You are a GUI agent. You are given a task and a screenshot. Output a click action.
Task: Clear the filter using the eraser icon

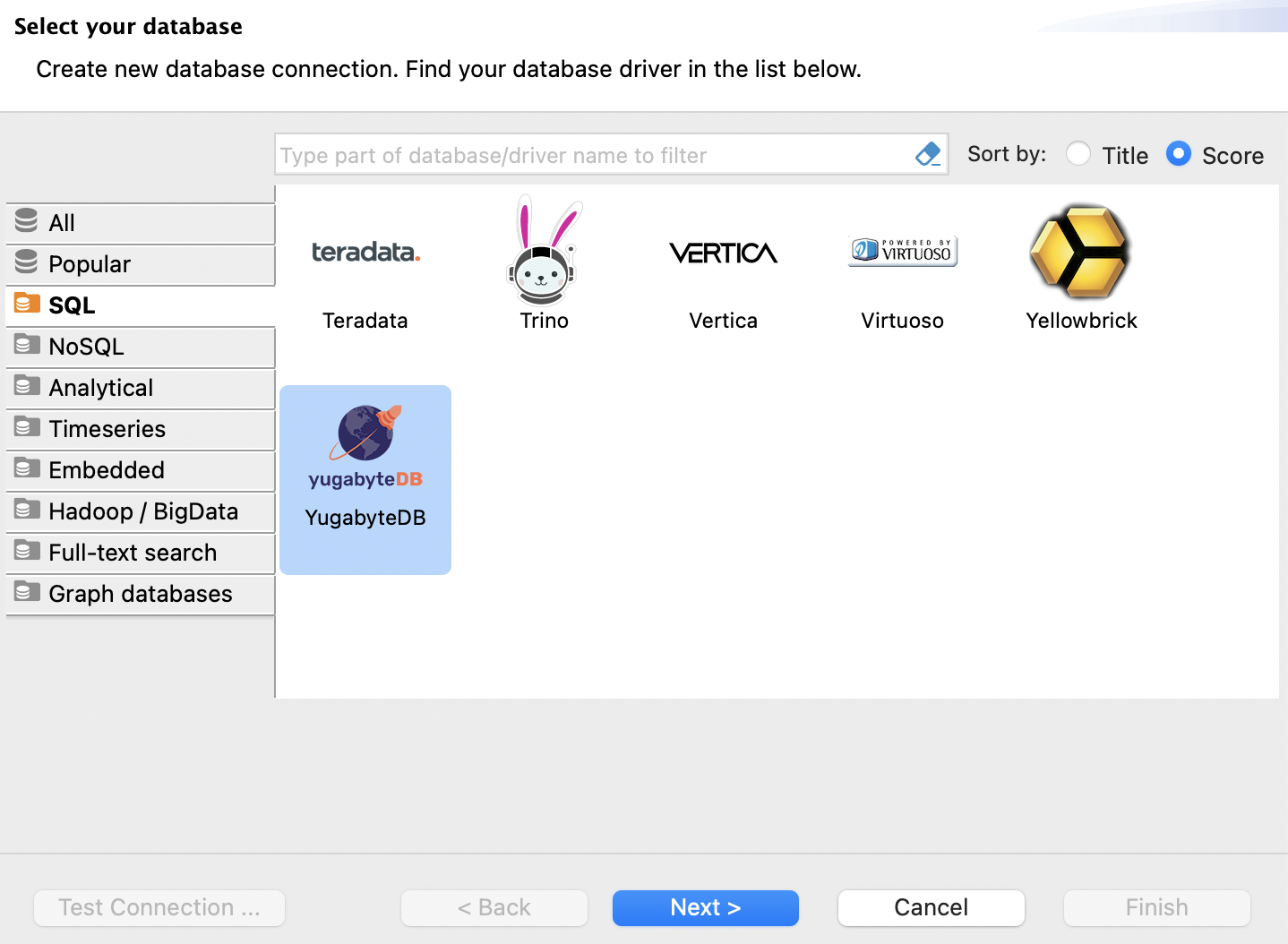(928, 154)
